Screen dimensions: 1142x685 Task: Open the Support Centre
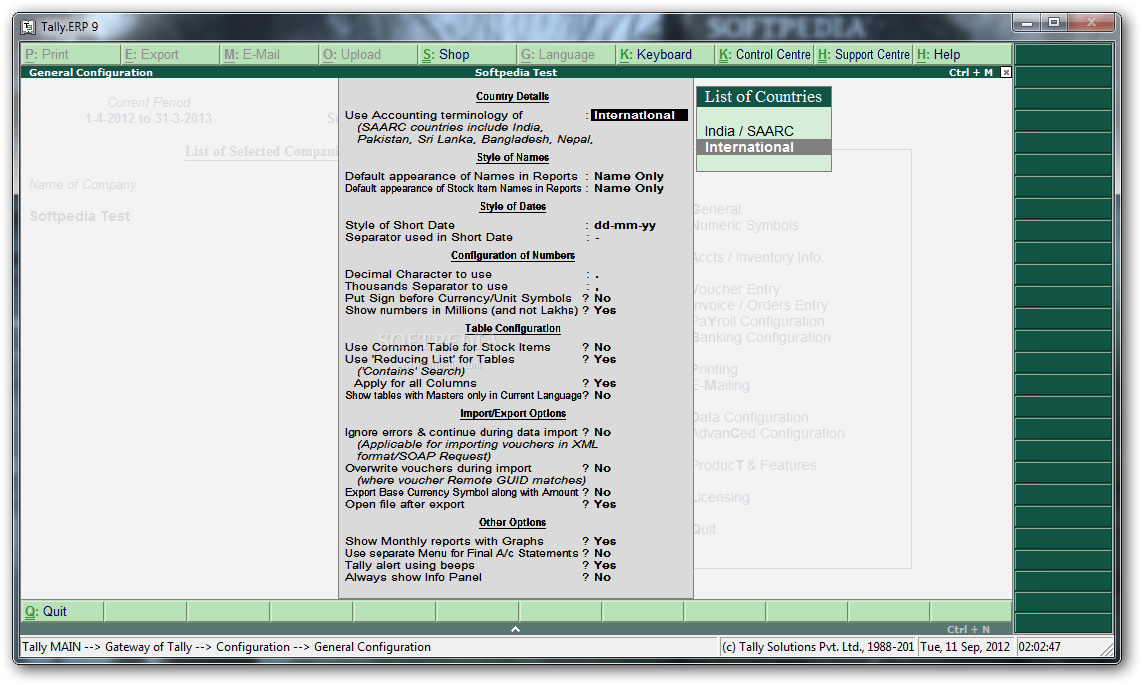[864, 55]
